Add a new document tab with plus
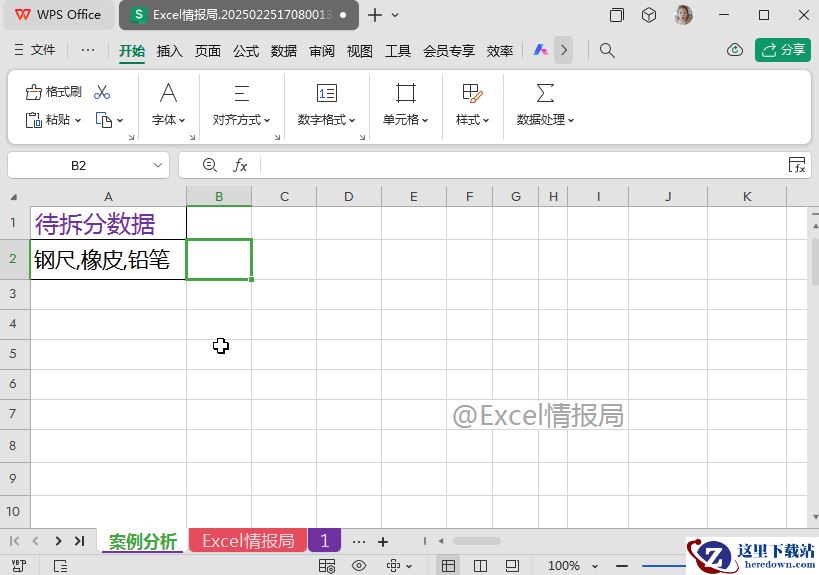Screen dimensions: 819x575 [375, 15]
